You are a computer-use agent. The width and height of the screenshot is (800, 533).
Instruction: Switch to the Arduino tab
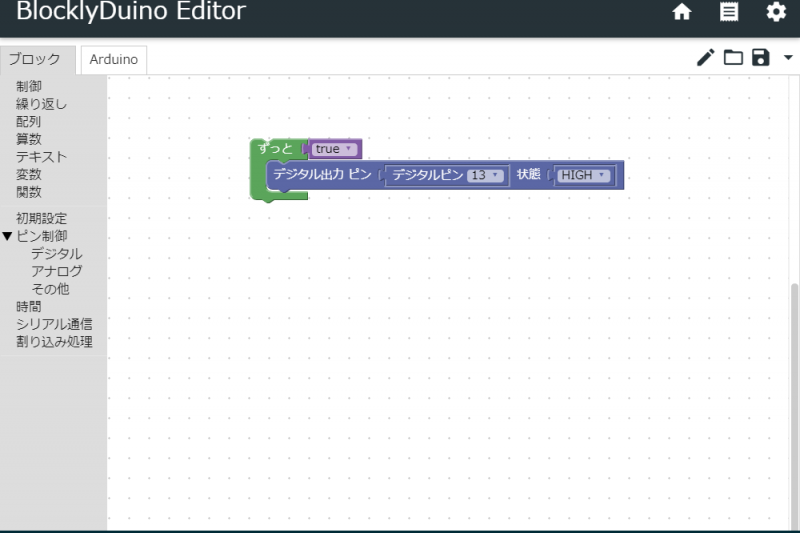point(114,60)
